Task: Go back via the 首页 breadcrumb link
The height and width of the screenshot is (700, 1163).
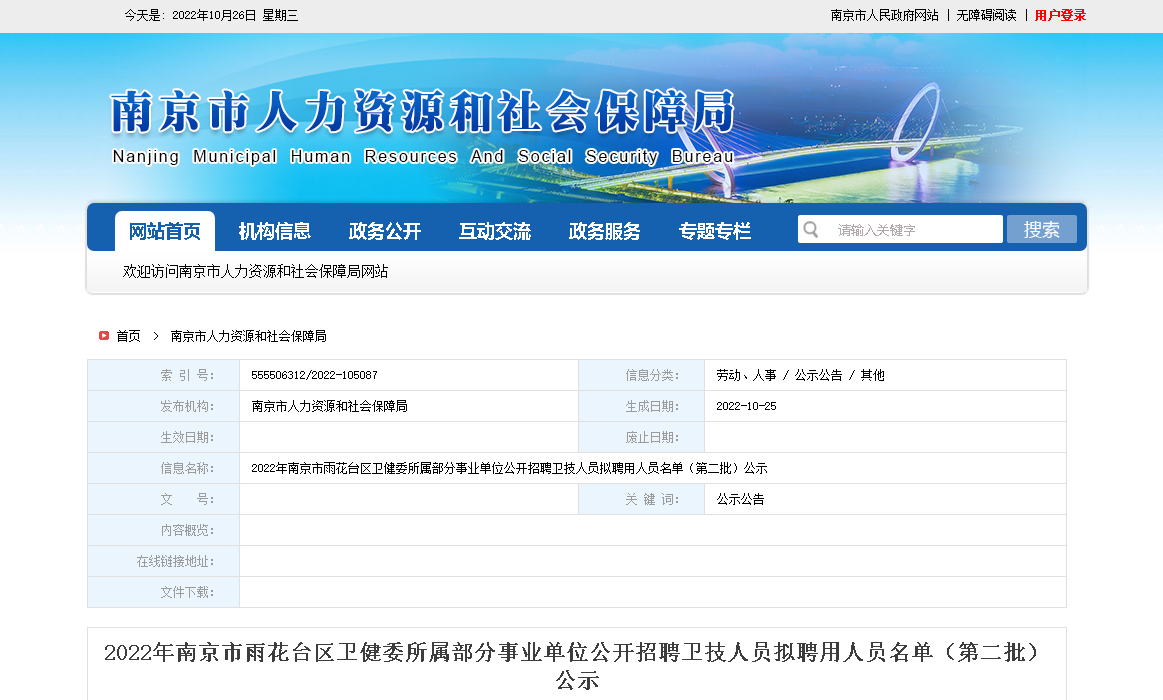Action: (x=128, y=336)
